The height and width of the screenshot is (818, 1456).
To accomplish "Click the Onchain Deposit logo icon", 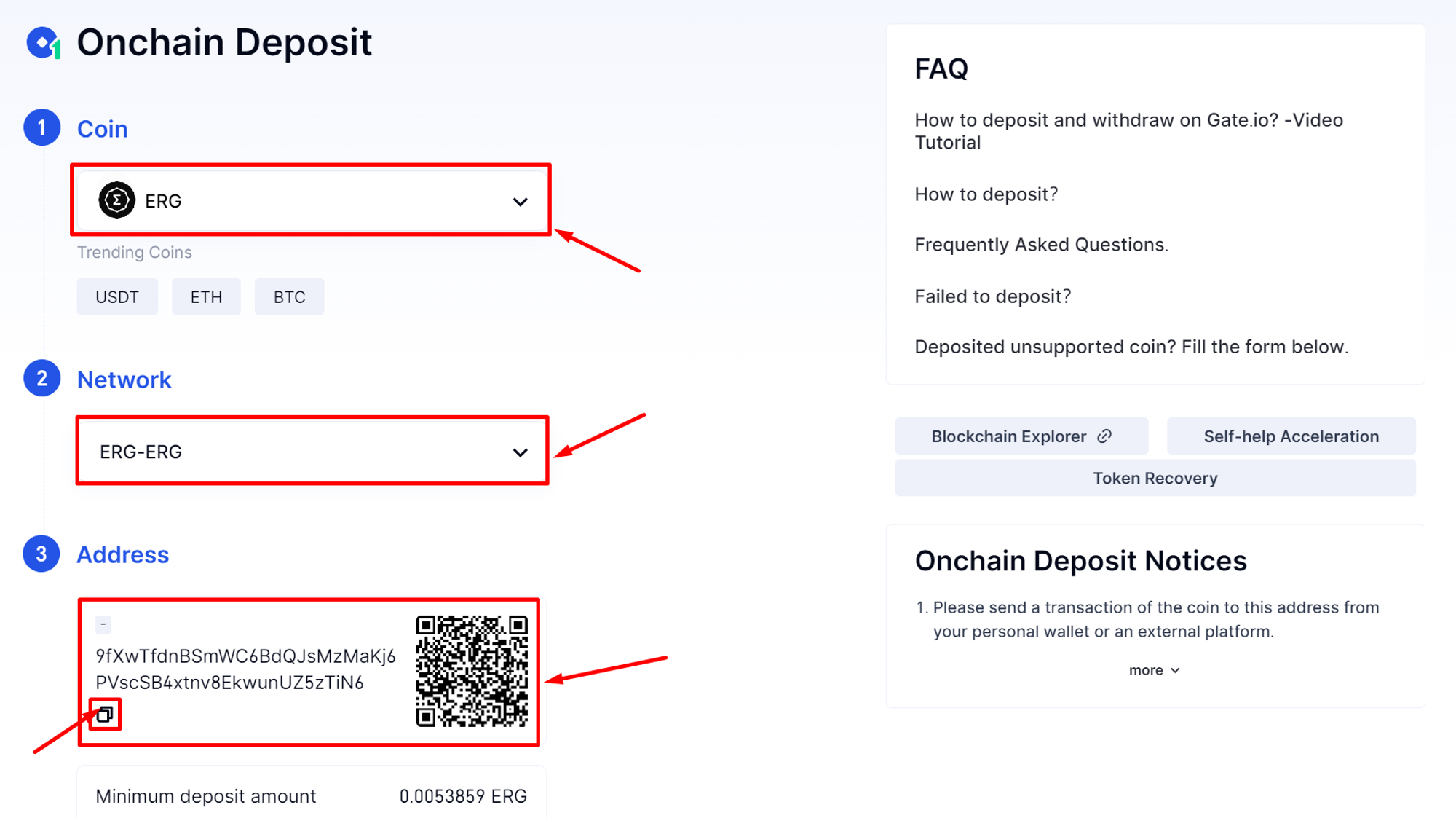I will point(44,43).
